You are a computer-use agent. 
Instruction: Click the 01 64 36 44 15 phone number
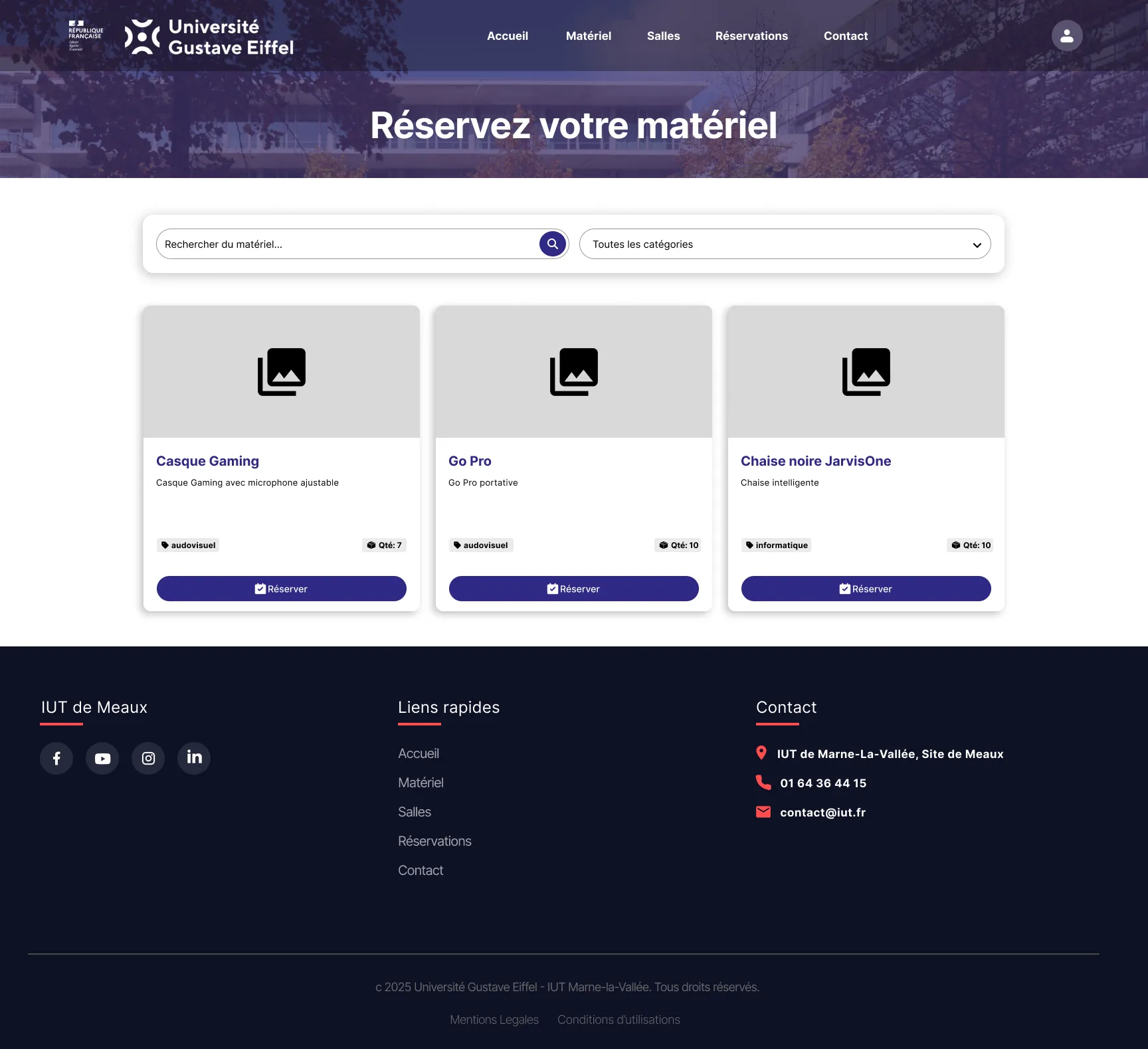point(823,783)
